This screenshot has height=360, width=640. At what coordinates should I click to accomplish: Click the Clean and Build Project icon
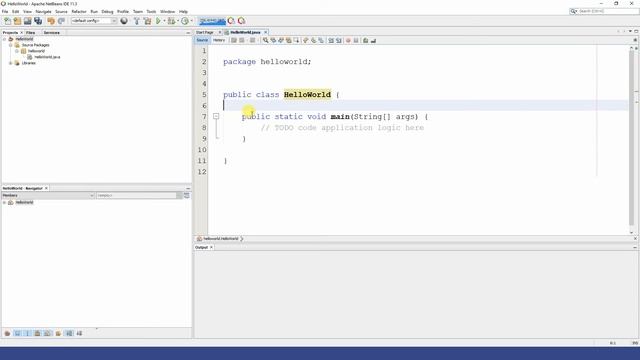click(x=147, y=21)
